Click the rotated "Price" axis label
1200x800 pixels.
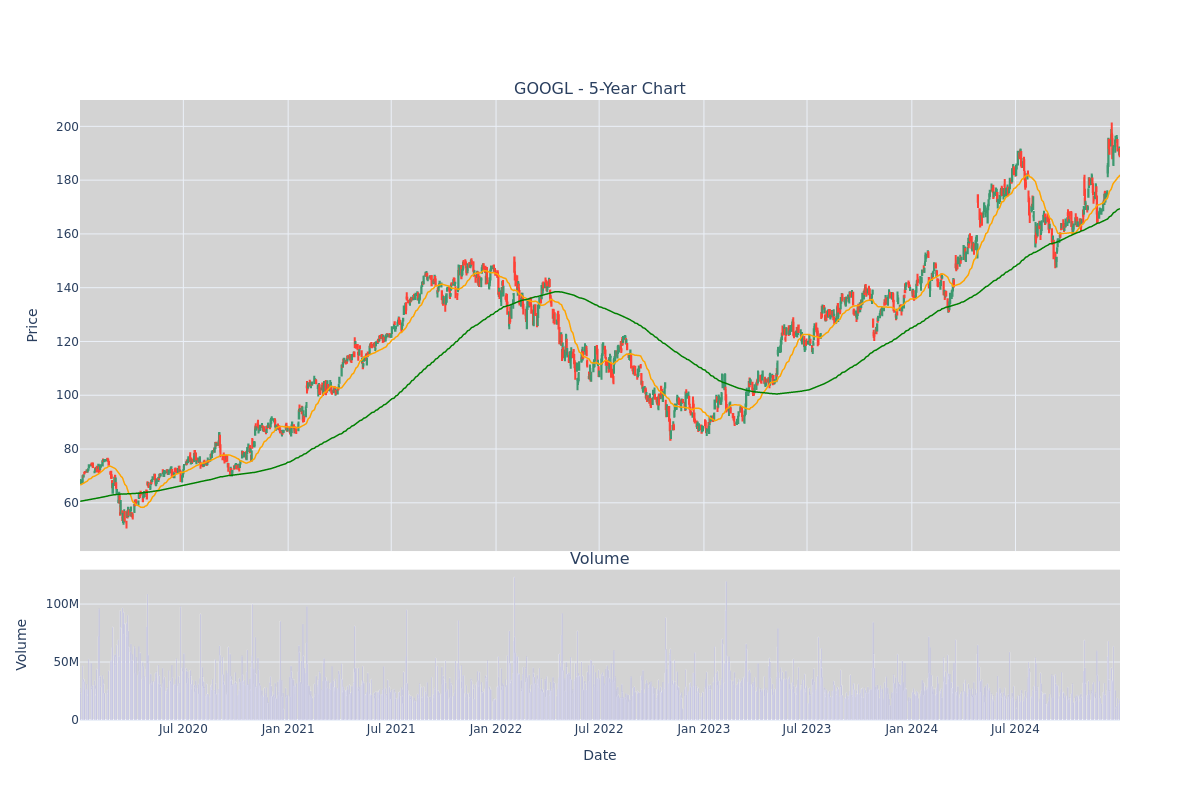coord(33,325)
